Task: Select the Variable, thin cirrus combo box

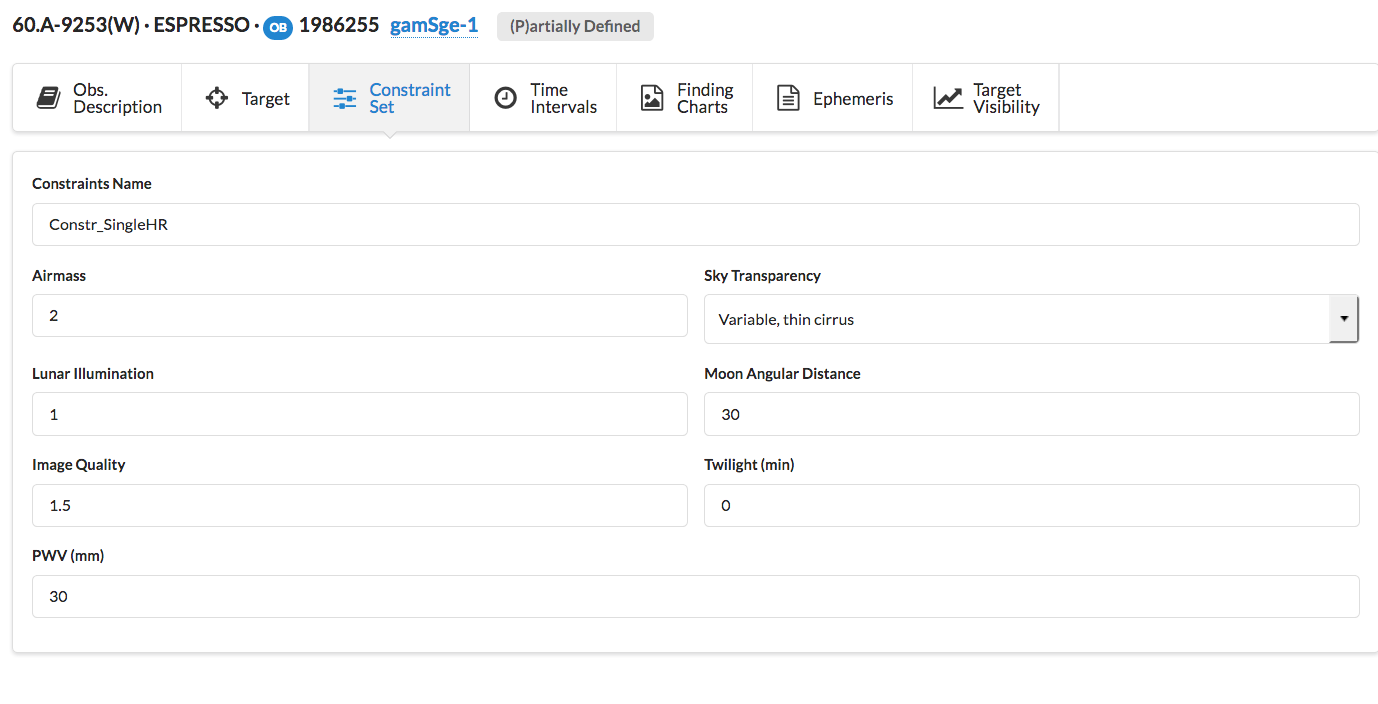Action: (1015, 319)
